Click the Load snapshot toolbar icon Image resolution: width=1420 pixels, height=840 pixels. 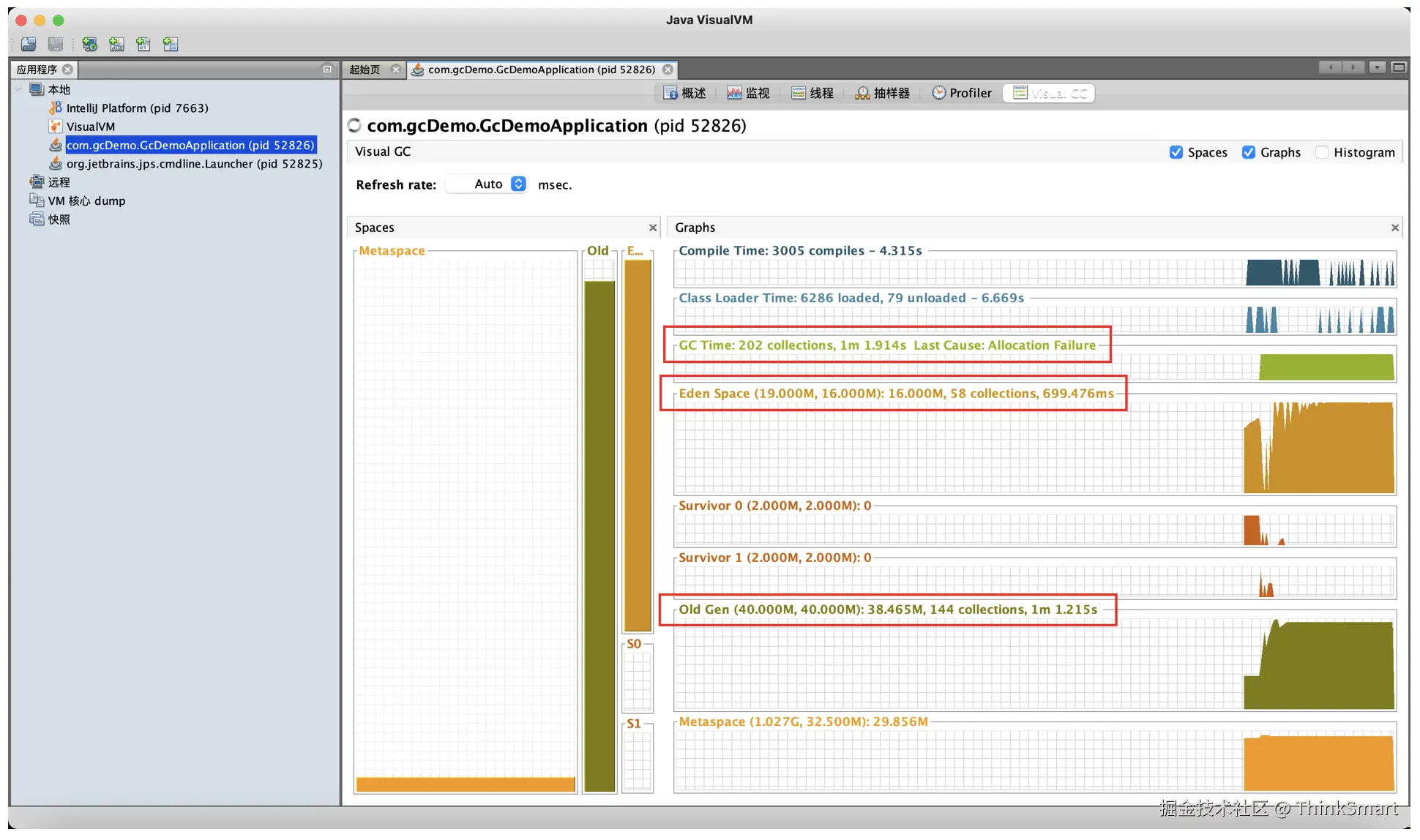[x=29, y=45]
